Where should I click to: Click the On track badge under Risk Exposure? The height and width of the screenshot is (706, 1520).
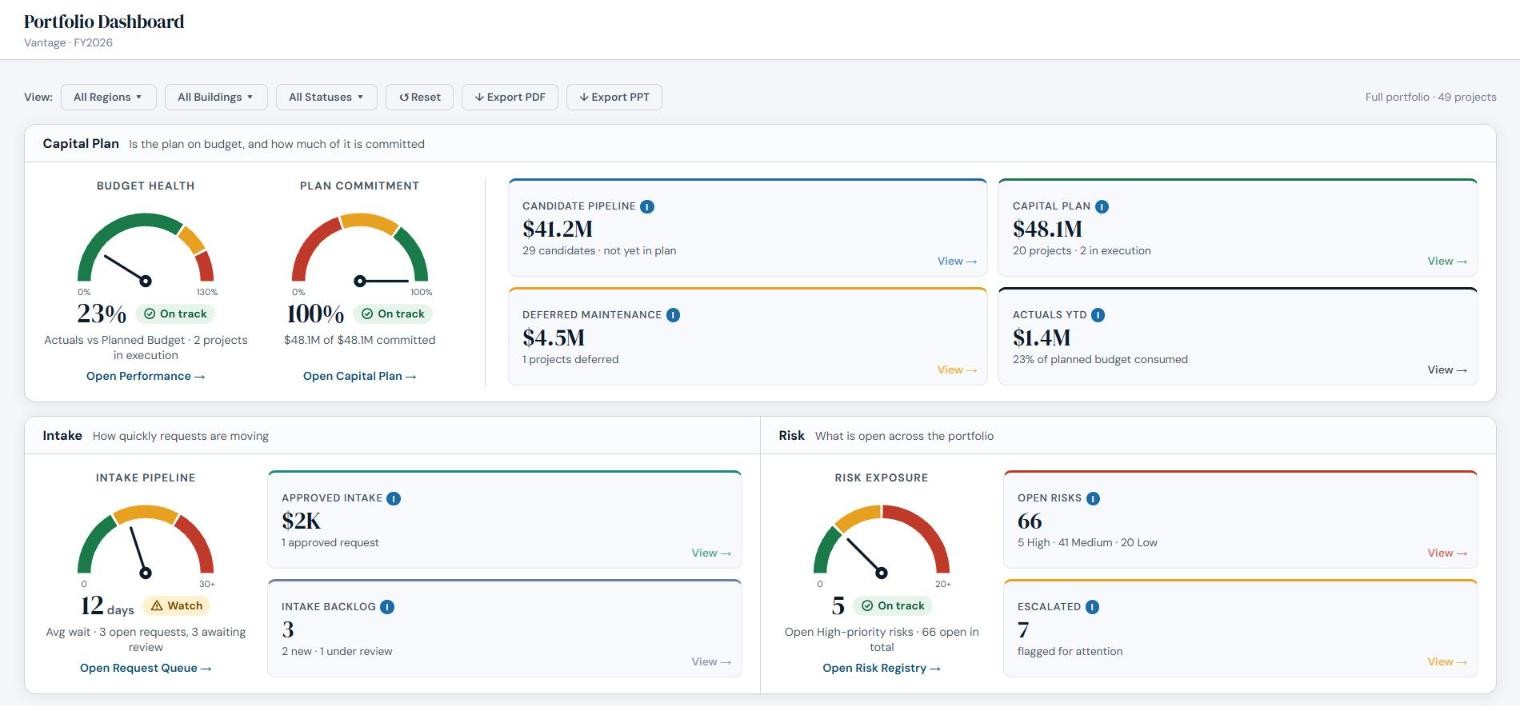pyautogui.click(x=892, y=606)
